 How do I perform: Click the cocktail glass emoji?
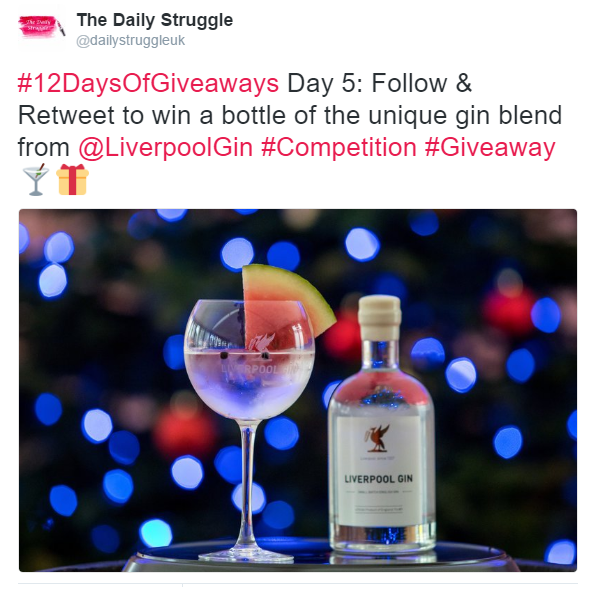(x=36, y=180)
